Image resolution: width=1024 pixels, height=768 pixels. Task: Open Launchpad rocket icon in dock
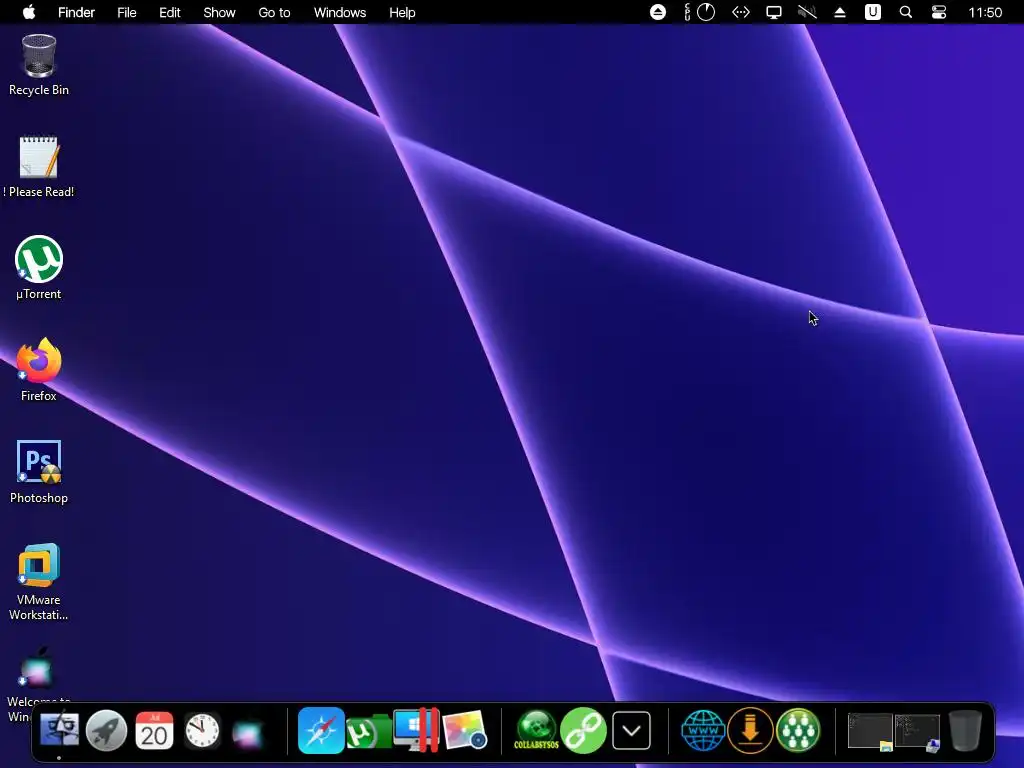pos(106,730)
